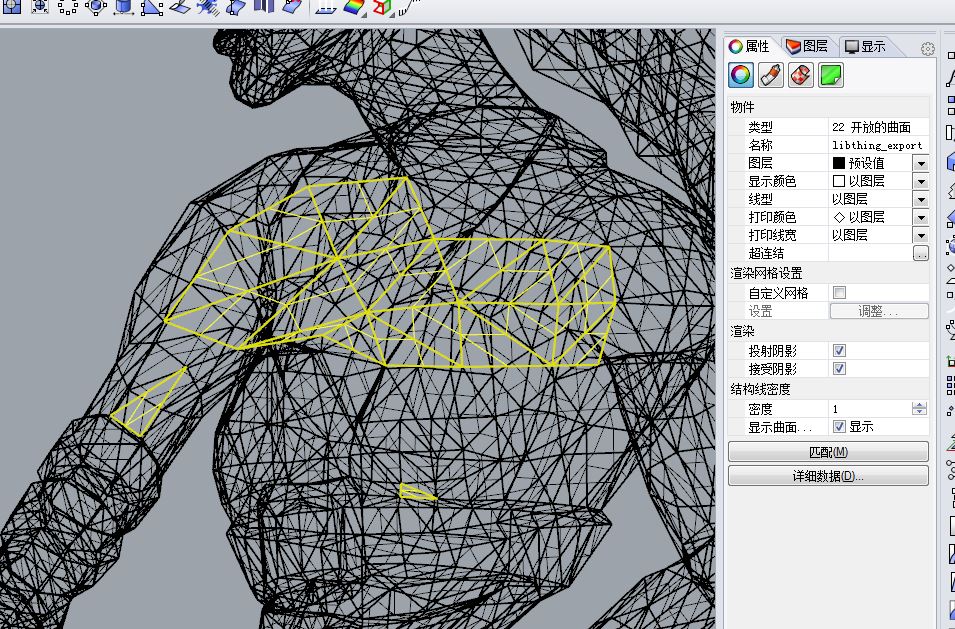The height and width of the screenshot is (629, 955).
Task: Open the 图层 预设值 dropdown
Action: (x=919, y=163)
